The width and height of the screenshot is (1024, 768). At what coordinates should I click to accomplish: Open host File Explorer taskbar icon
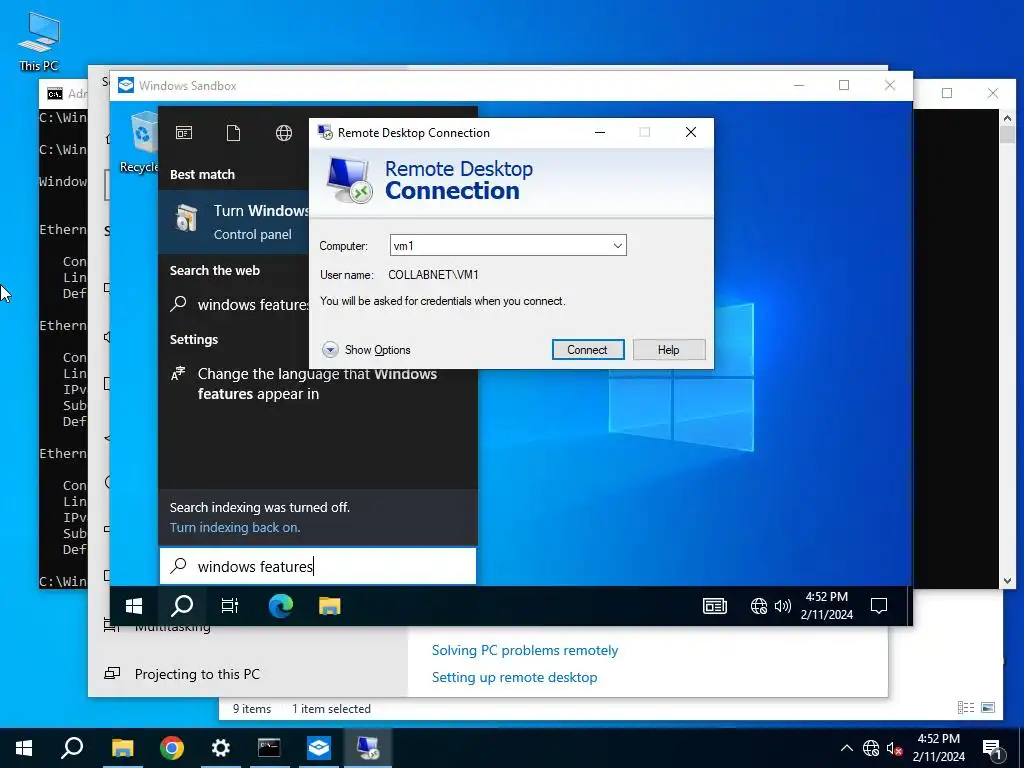pyautogui.click(x=122, y=748)
